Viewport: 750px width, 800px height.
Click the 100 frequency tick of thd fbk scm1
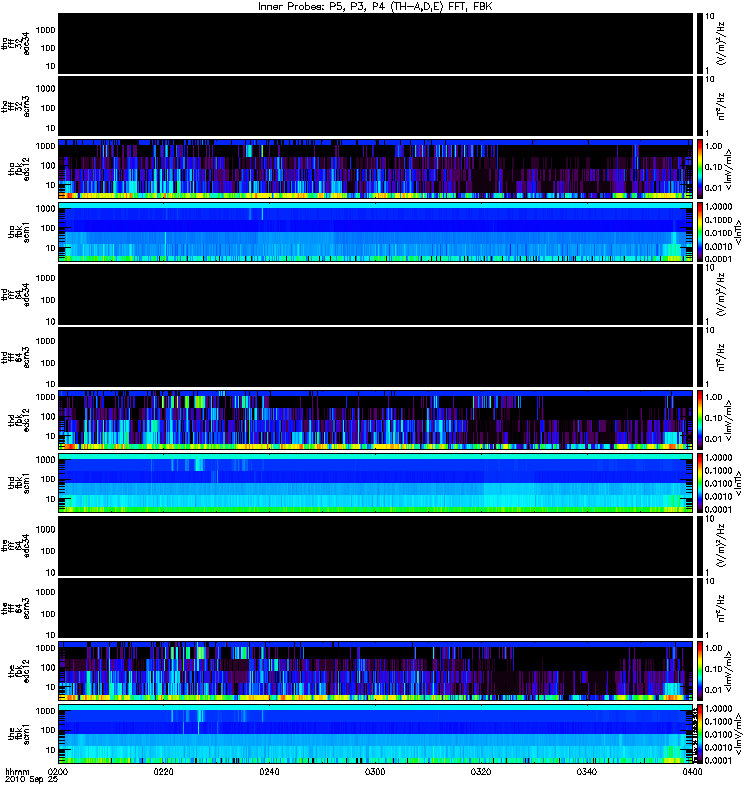coord(47,480)
